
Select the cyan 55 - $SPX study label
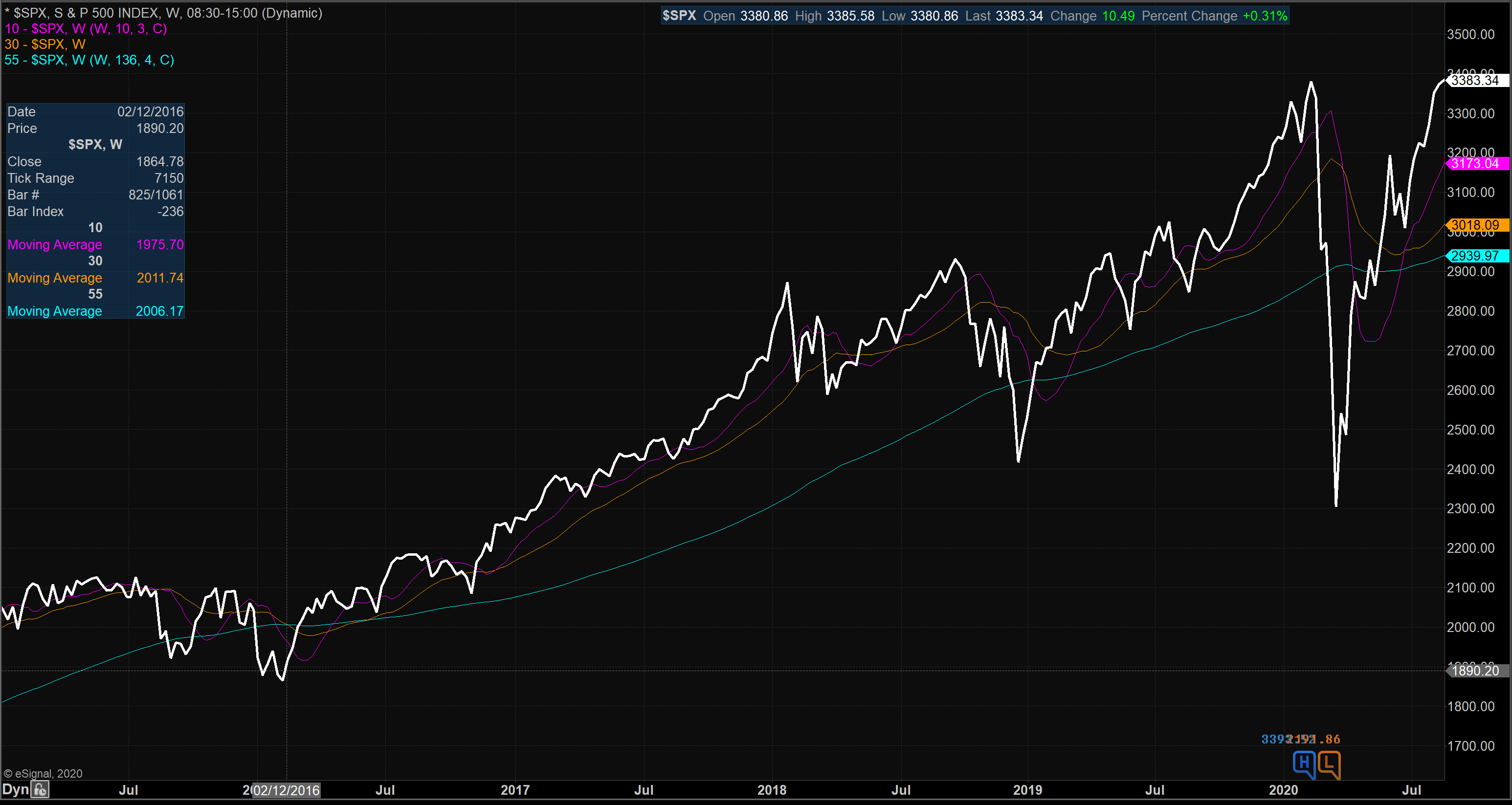coord(89,60)
